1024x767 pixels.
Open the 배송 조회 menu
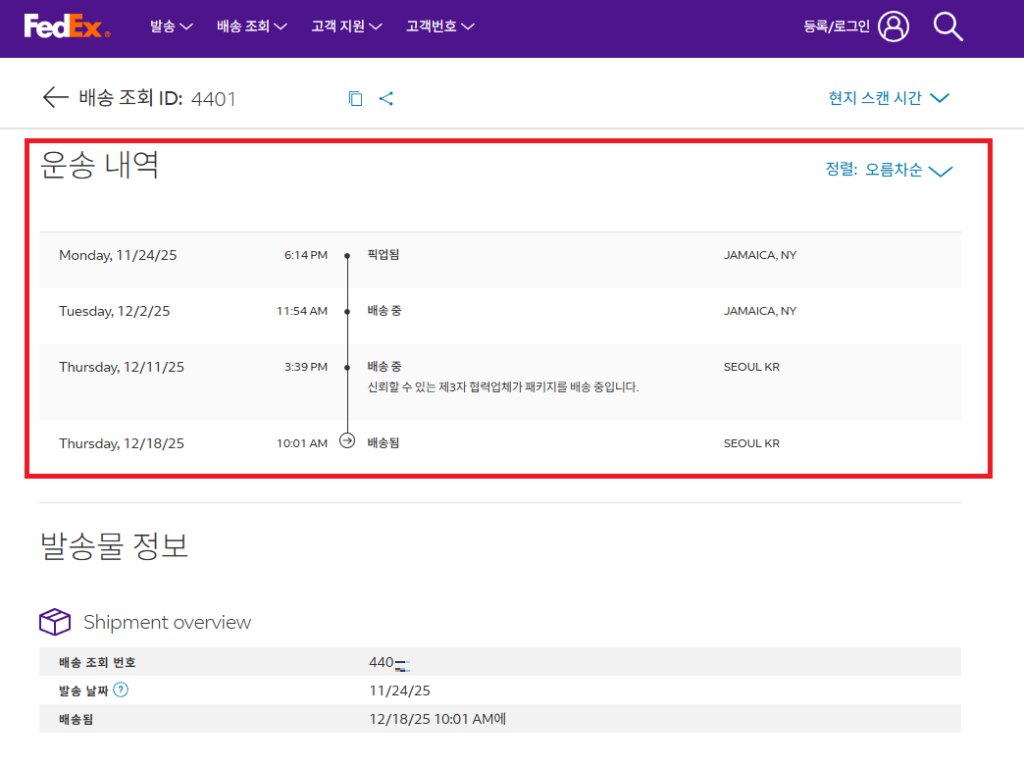[x=252, y=27]
